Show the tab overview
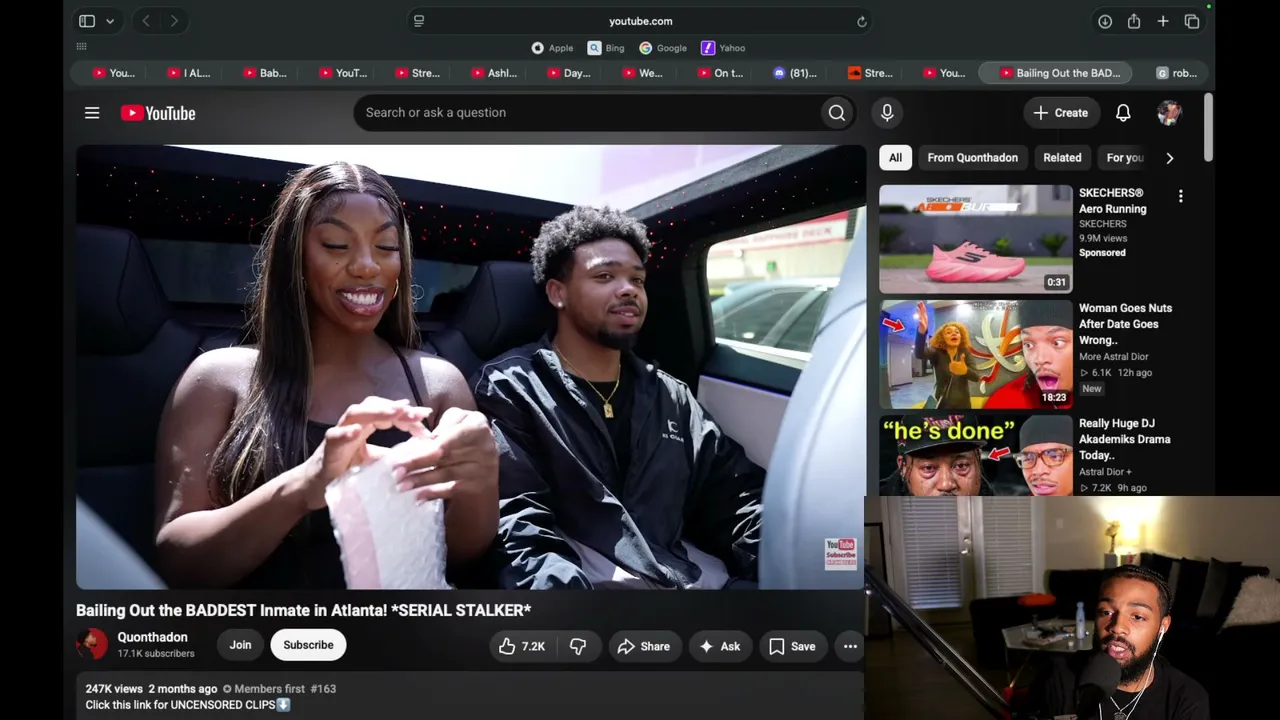 click(1192, 21)
